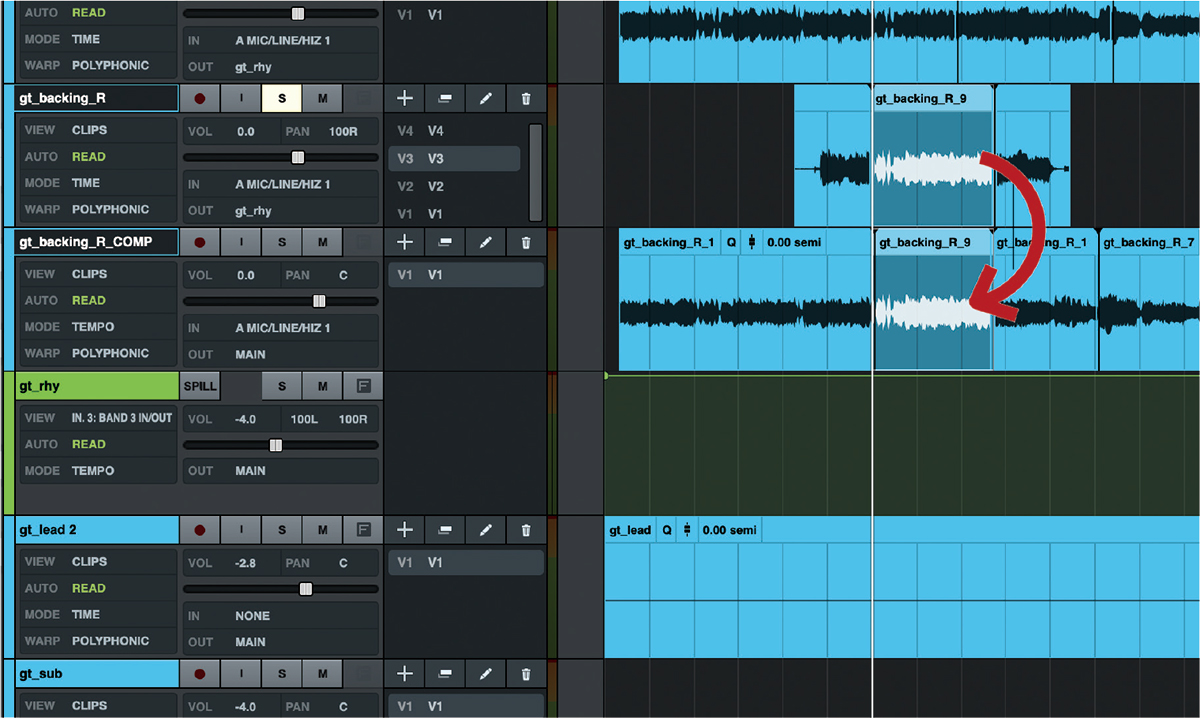Image resolution: width=1200 pixels, height=718 pixels.
Task: Click the Q button on the gt_backing_R_1 clip
Action: (x=731, y=242)
